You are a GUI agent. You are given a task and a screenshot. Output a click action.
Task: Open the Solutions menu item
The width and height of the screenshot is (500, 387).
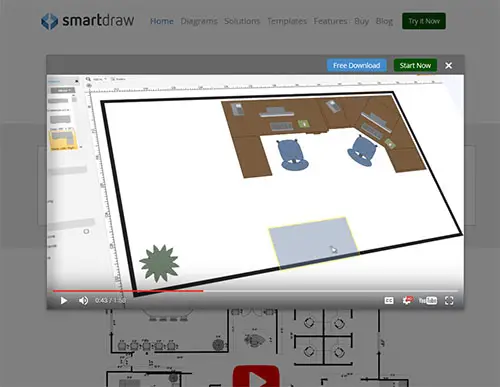coord(242,21)
